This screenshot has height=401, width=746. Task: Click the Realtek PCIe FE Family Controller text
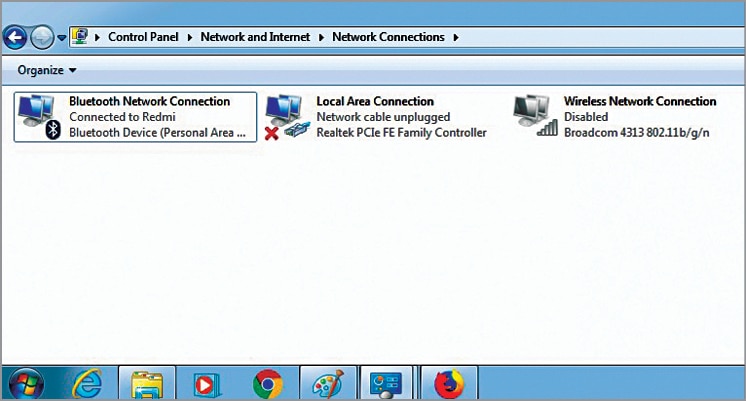coord(401,132)
